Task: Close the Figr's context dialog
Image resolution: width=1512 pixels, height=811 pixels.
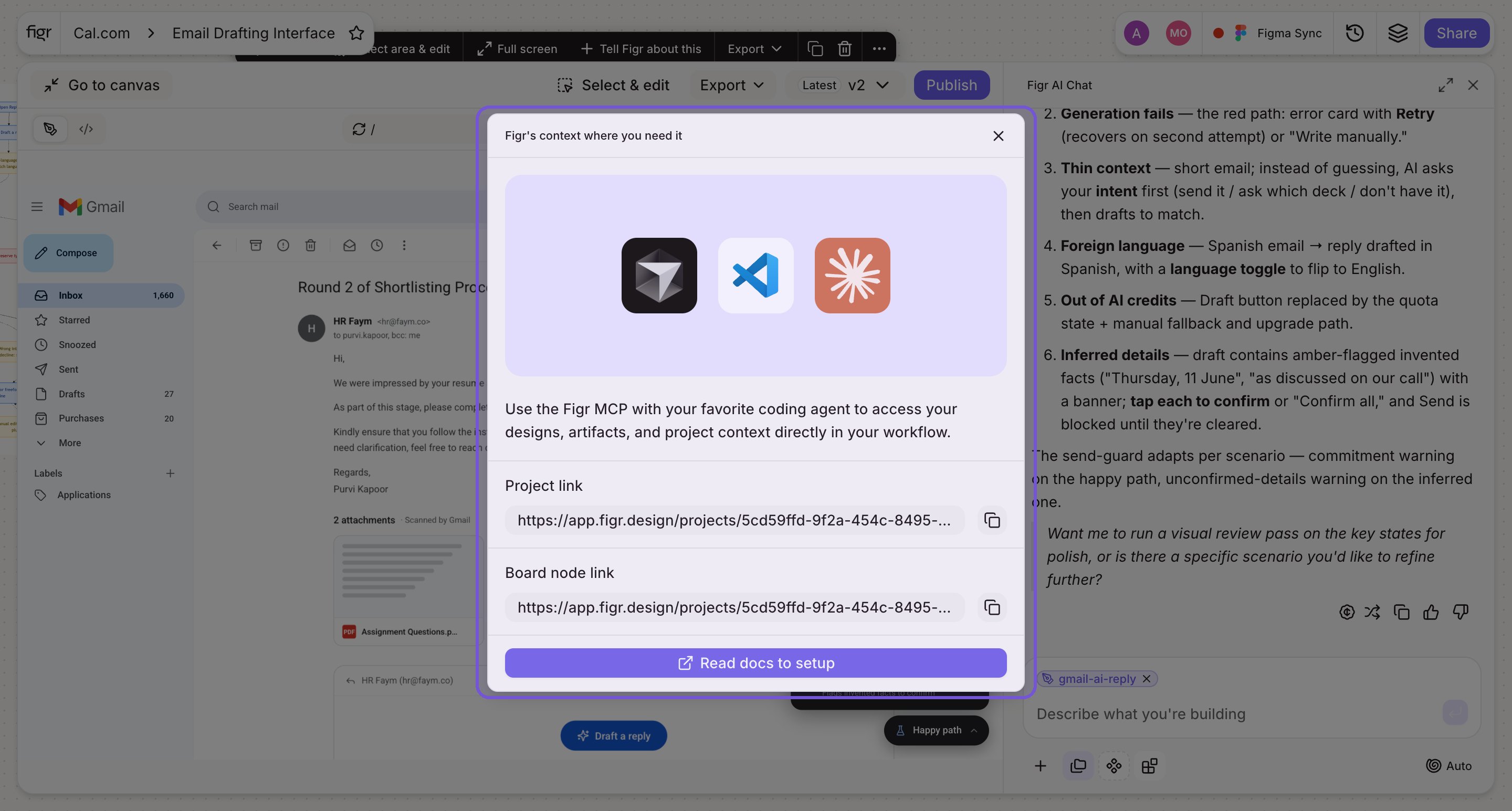Action: [998, 135]
